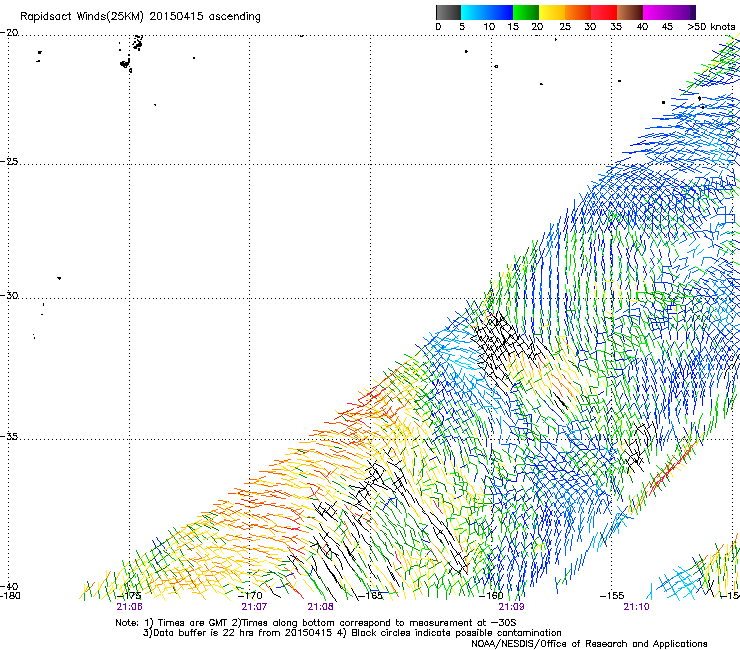
Task: Click the 'Times are GMT' note line
Action: 316,623
